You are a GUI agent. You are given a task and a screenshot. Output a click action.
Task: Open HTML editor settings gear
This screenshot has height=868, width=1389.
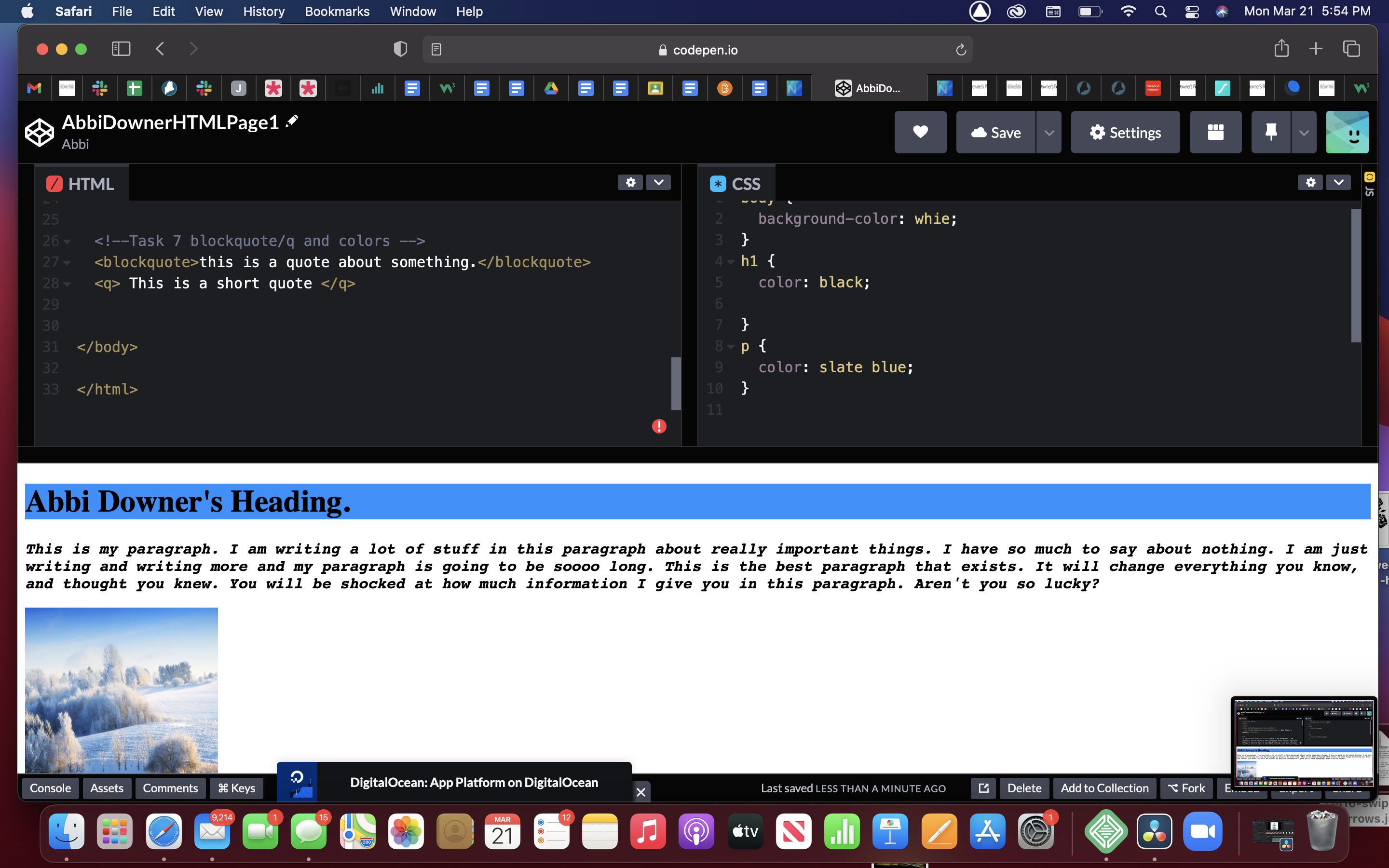(x=630, y=183)
